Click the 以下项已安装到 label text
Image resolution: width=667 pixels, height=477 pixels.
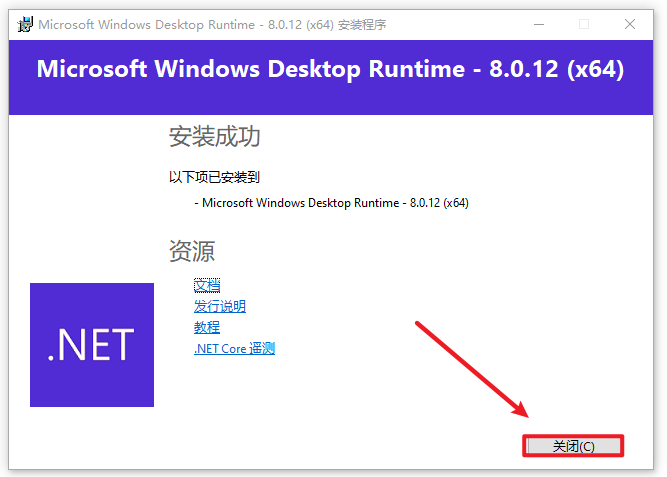pos(214,178)
